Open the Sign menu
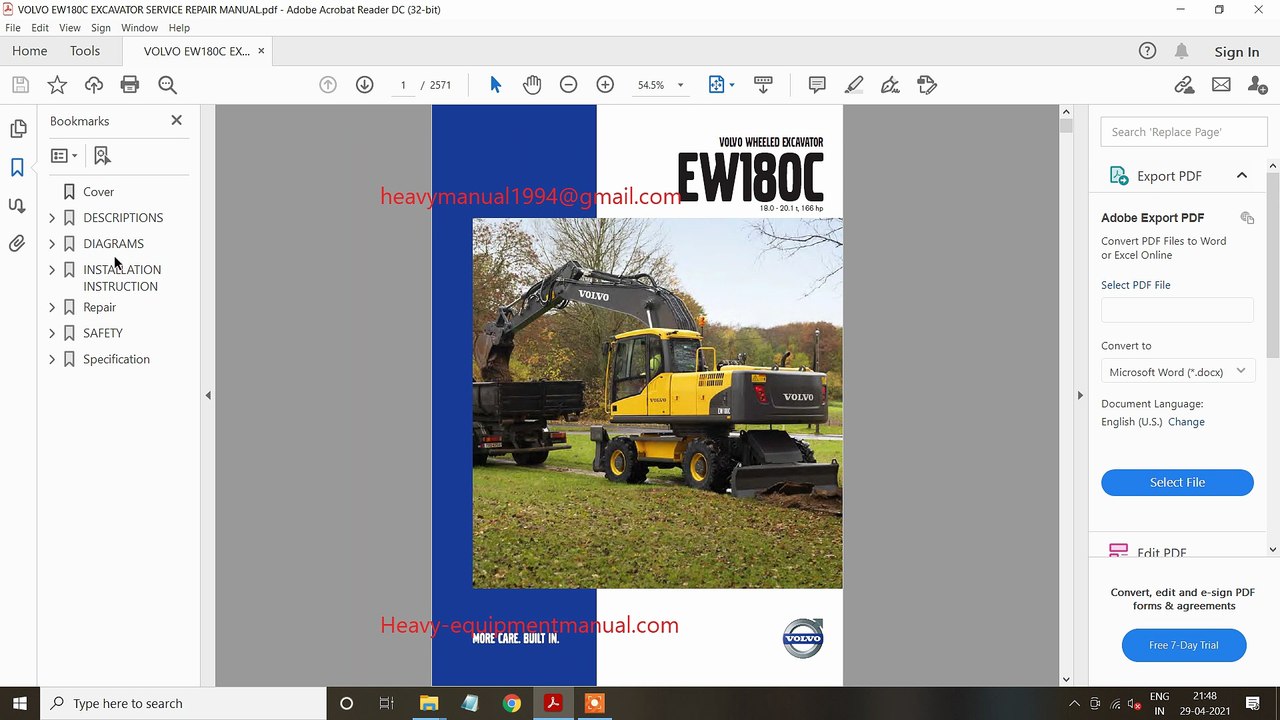 101,28
